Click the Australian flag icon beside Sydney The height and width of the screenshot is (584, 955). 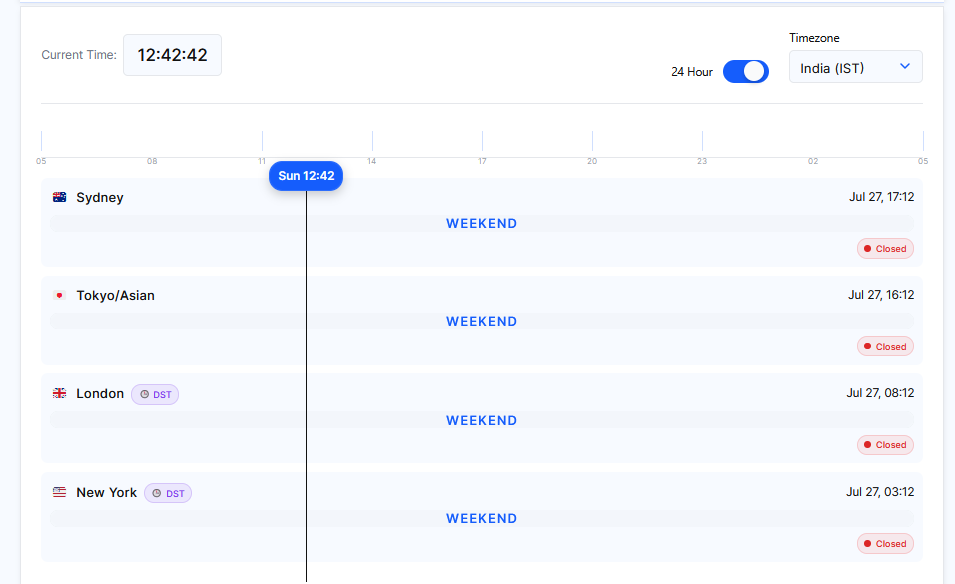pos(60,197)
